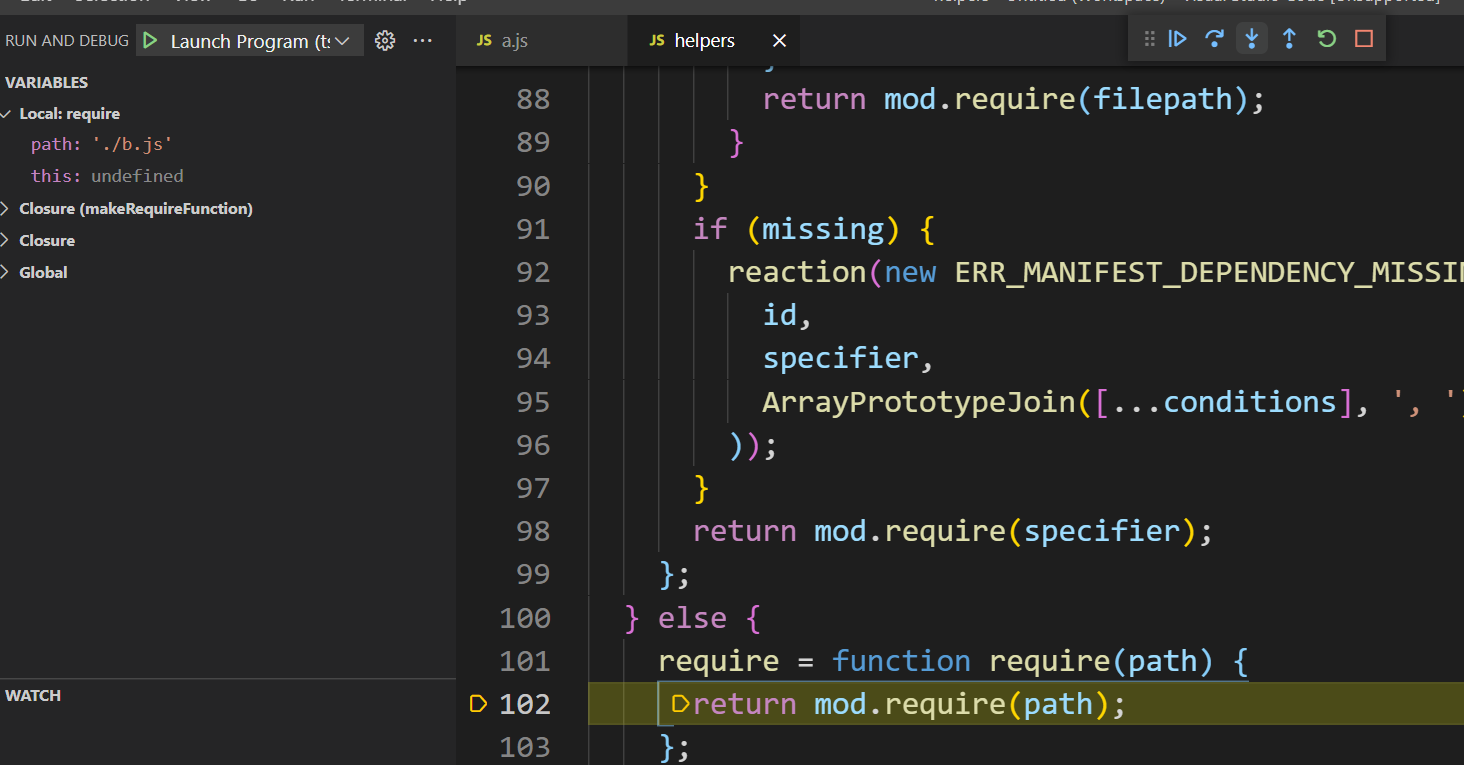Screen dimensions: 1464x765
Task: Restart the debug session
Action: tap(1326, 39)
